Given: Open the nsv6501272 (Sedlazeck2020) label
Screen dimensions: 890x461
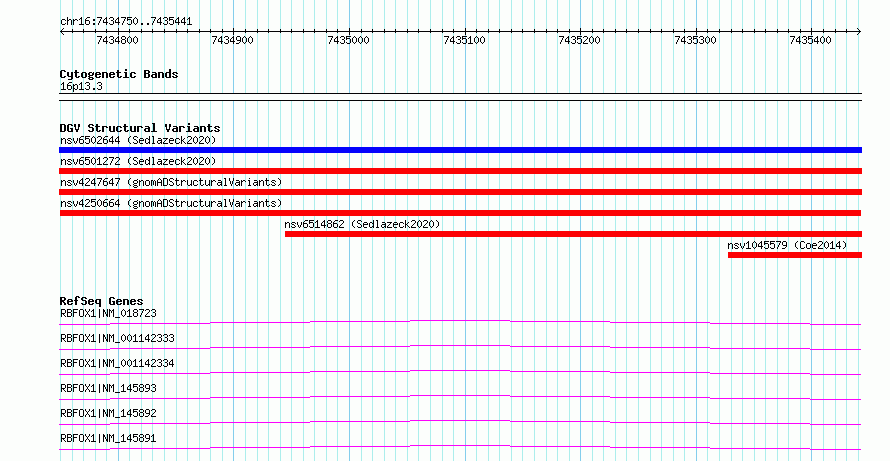Looking at the screenshot, I should (138, 161).
